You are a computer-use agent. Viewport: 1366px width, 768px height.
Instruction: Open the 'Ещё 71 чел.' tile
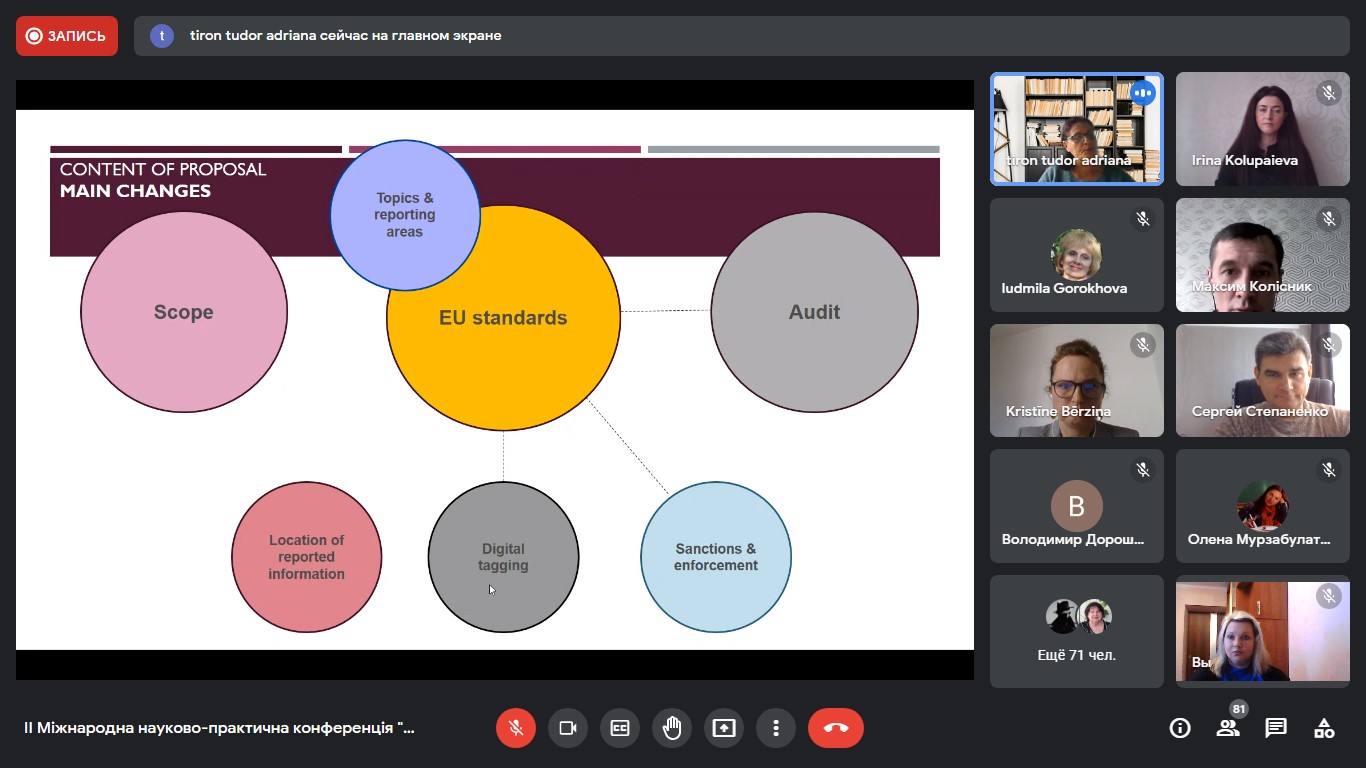click(1076, 631)
